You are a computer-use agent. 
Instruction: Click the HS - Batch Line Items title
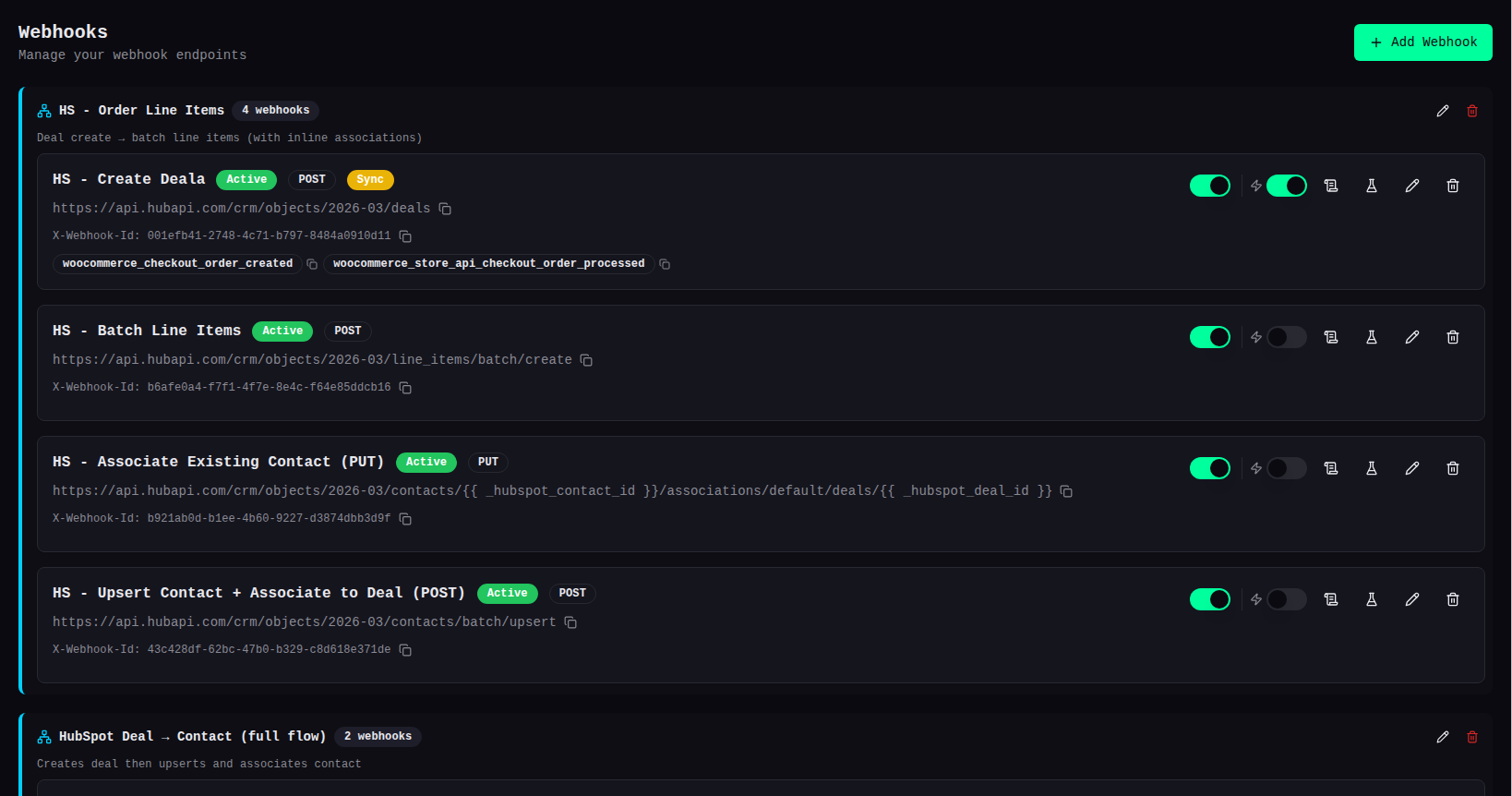point(147,331)
